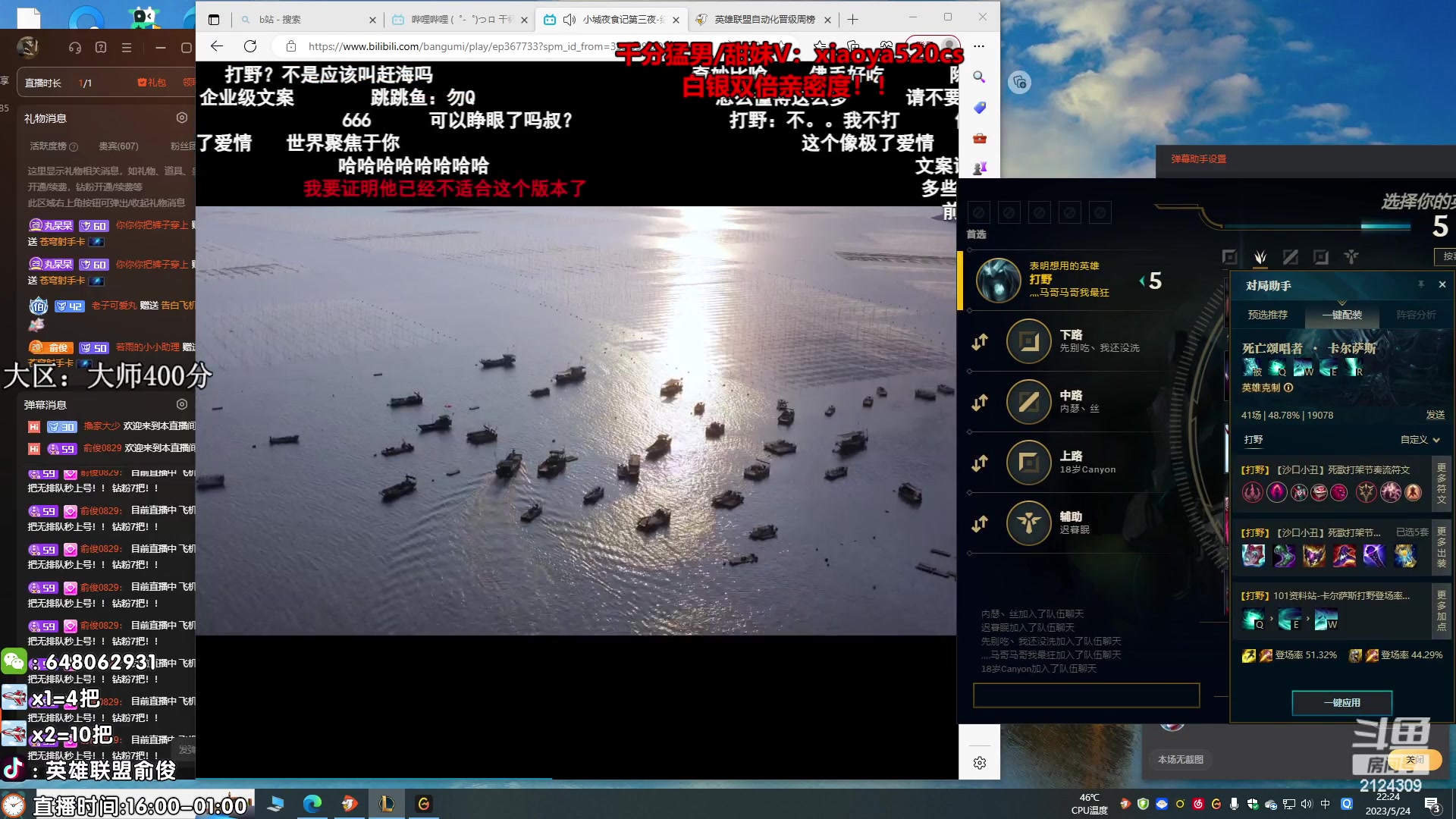Switch to the 小城夜食记第三夜 tab
Image resolution: width=1456 pixels, height=819 pixels.
pyautogui.click(x=611, y=20)
